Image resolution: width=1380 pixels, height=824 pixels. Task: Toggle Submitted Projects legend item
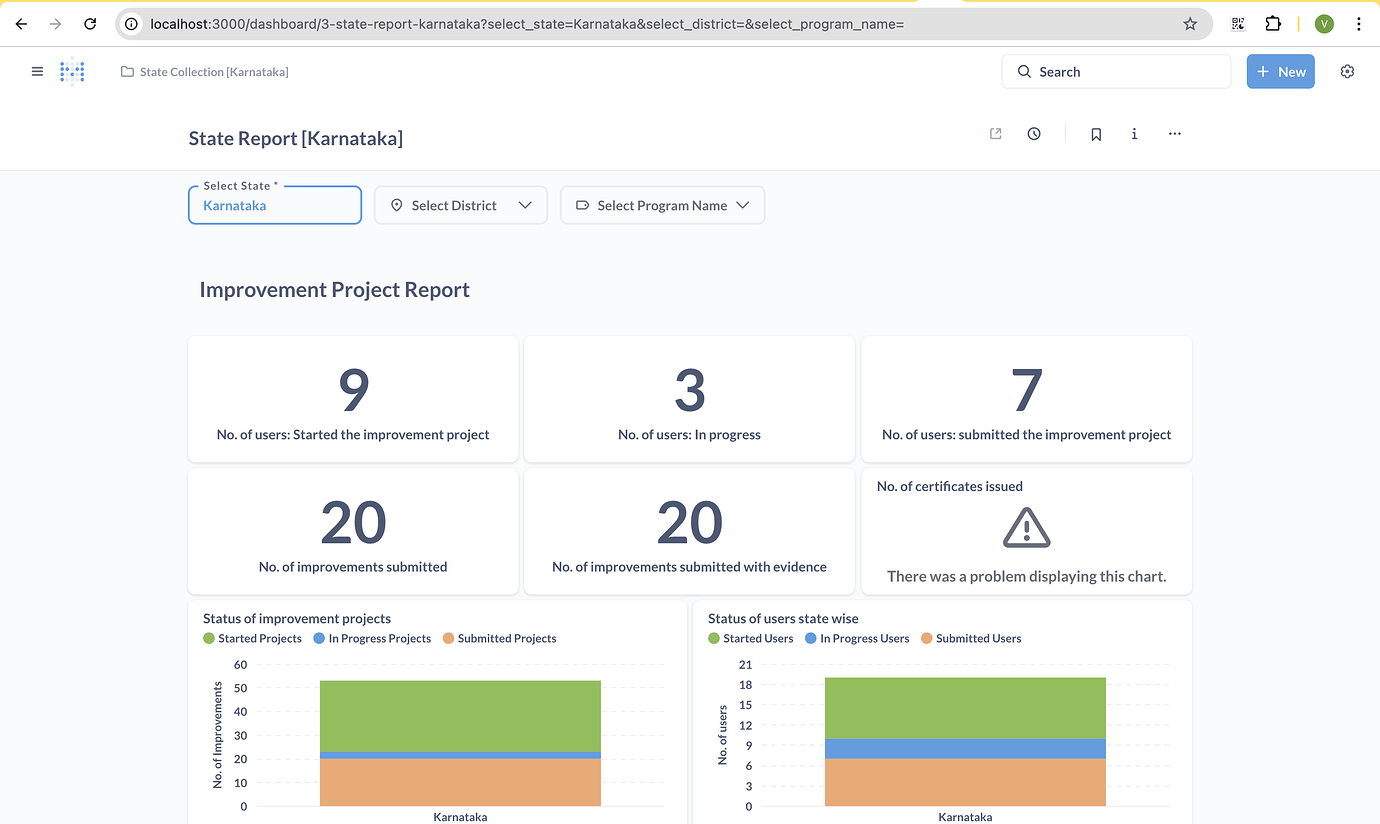point(499,638)
